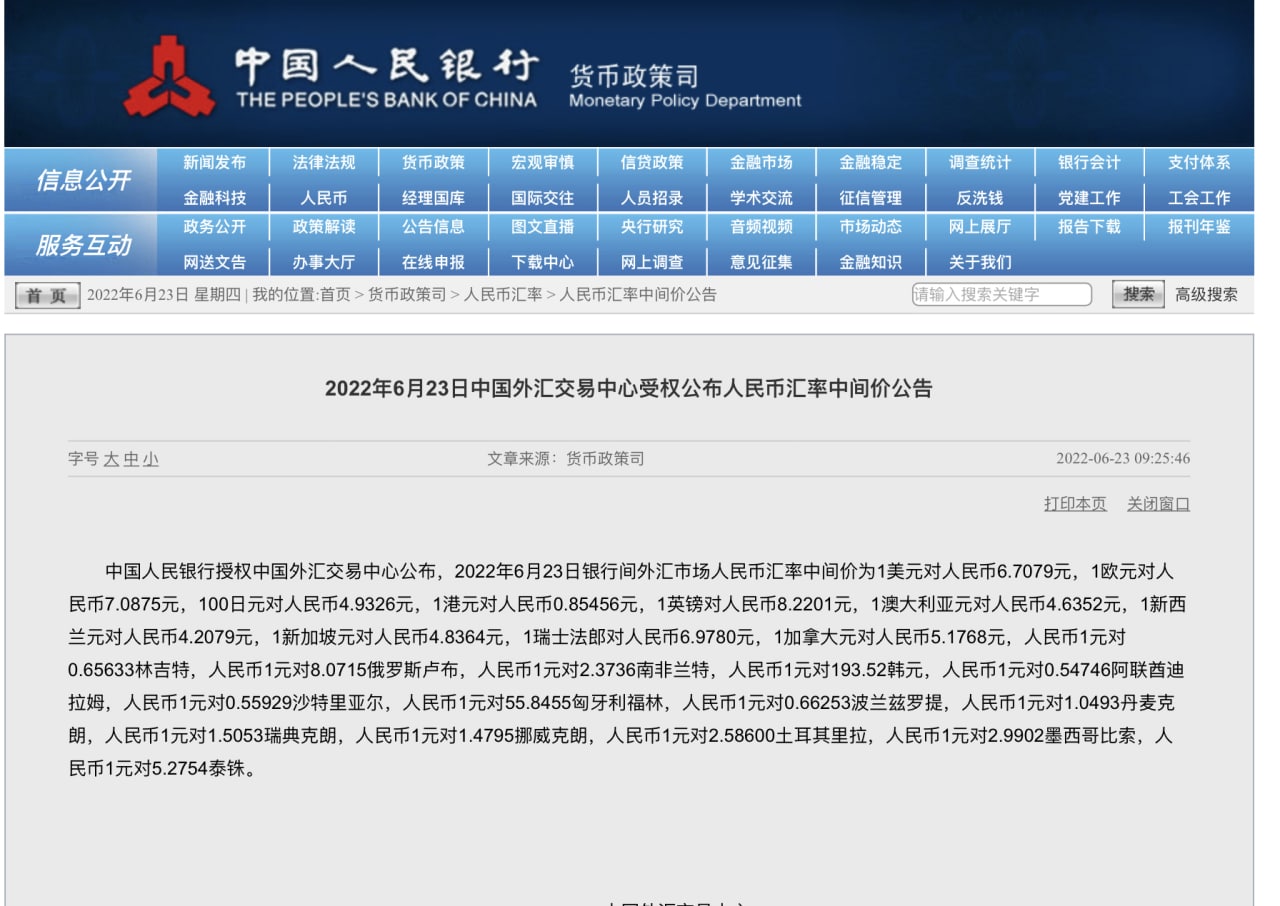Click the timestamp 2022-06-23 09:25:46
The width and height of the screenshot is (1280, 906).
tap(1123, 459)
